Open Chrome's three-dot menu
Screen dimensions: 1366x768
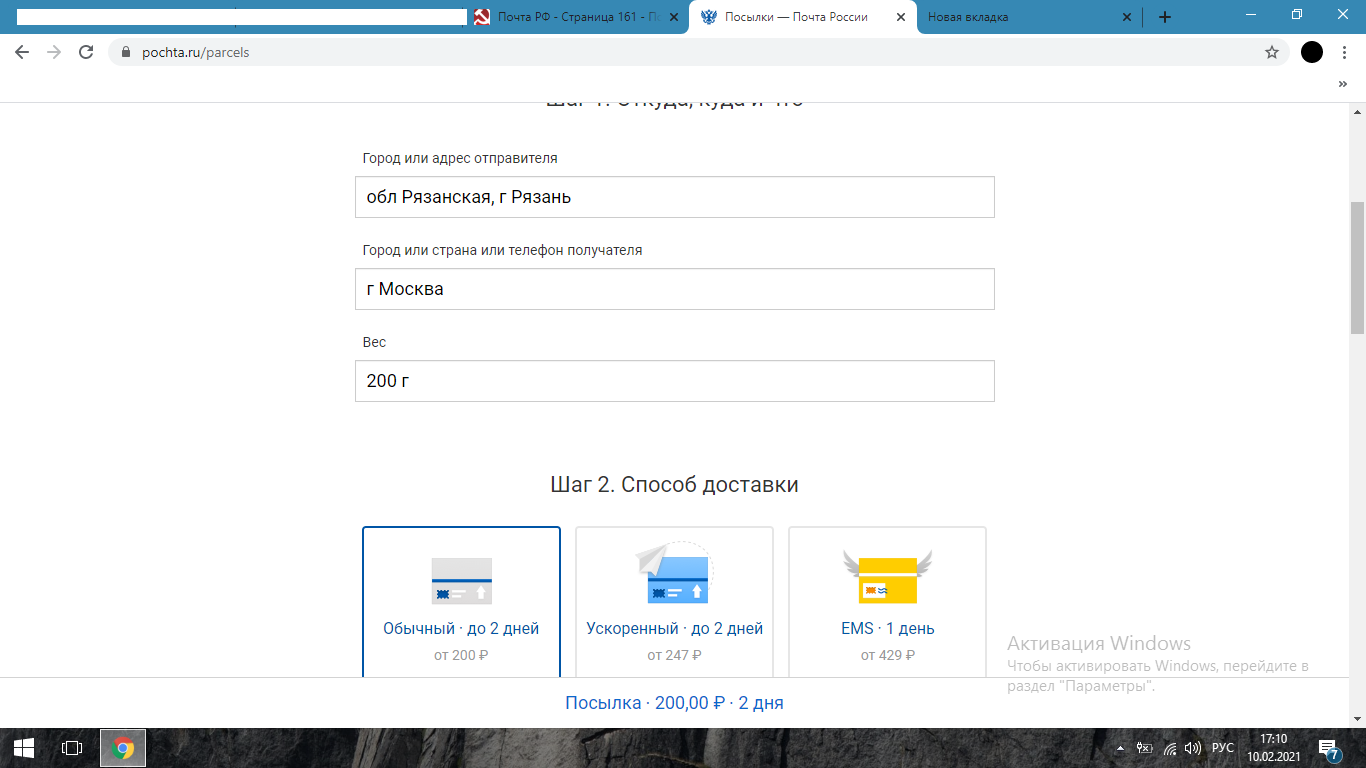[1343, 52]
